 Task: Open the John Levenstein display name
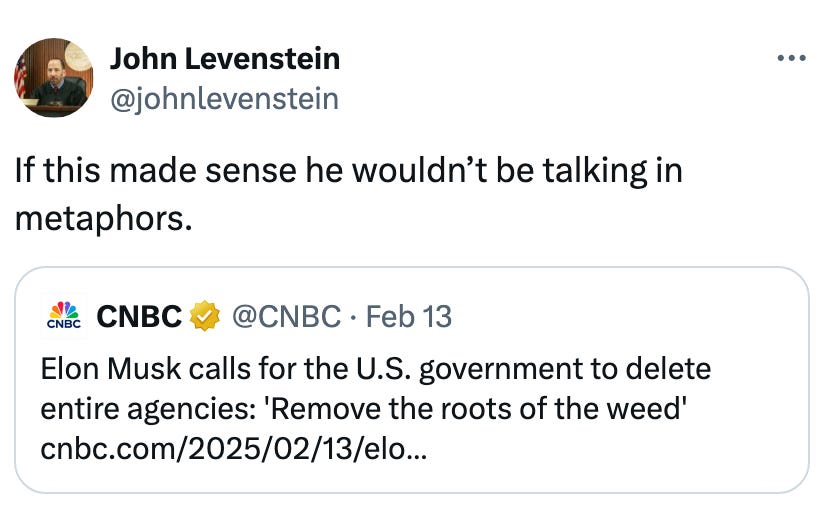point(225,58)
